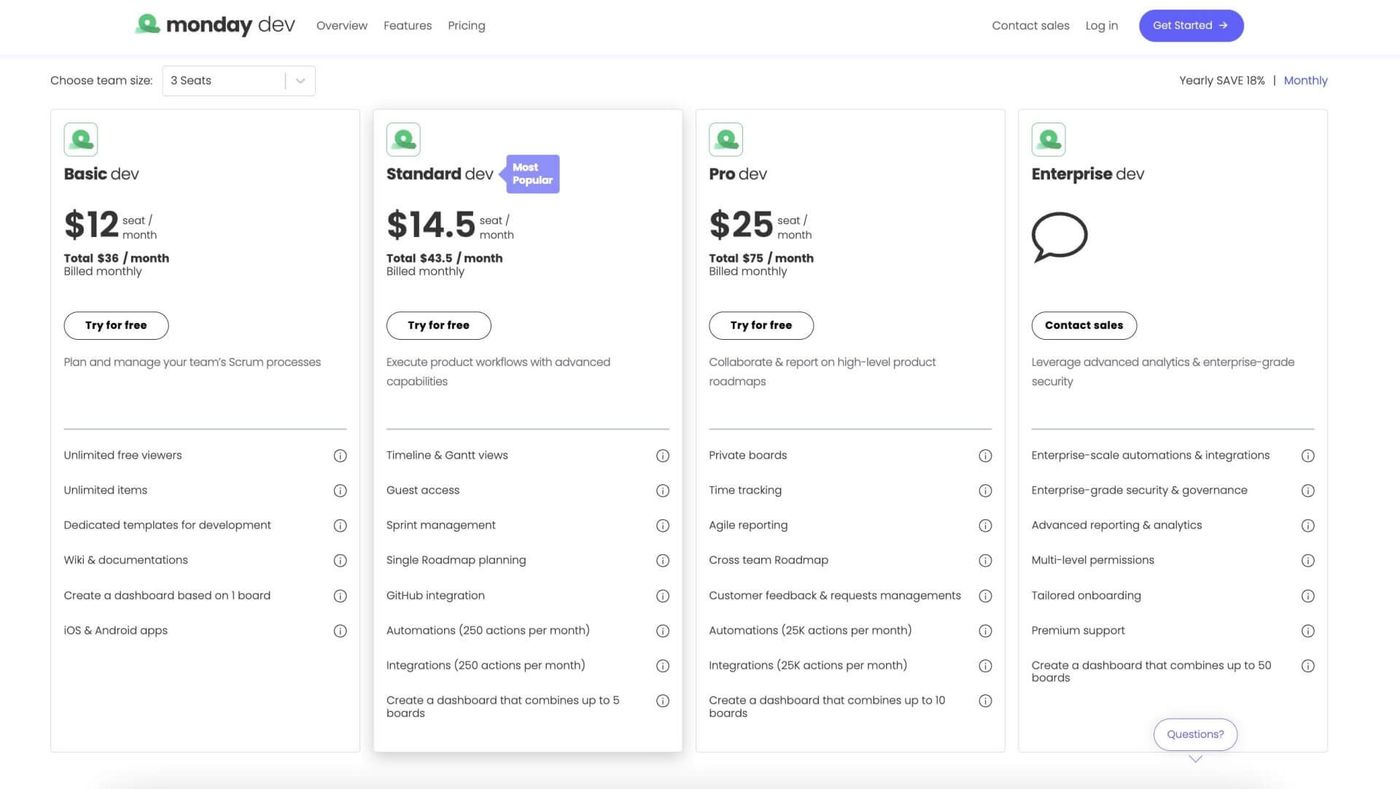The width and height of the screenshot is (1400, 789).
Task: Show info for Advanced reporting & analytics
Action: tap(1307, 526)
